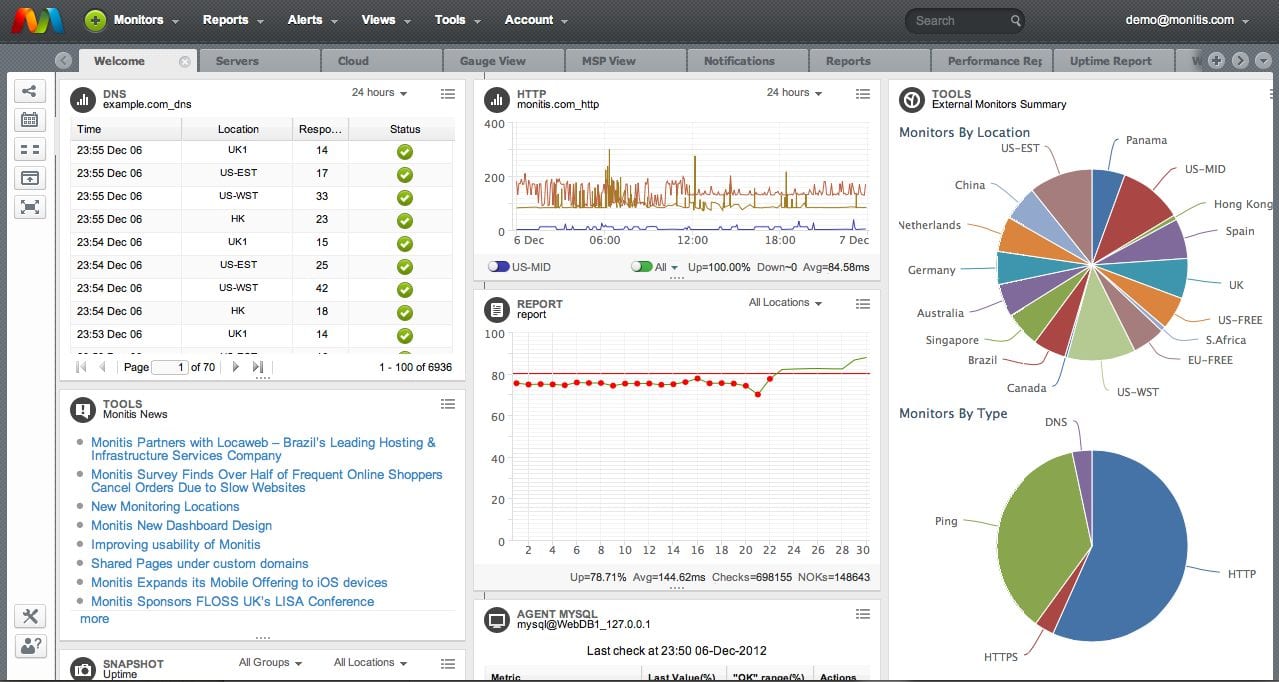Open the Tools dropdown menu
Image resolution: width=1279 pixels, height=682 pixels.
[x=457, y=20]
